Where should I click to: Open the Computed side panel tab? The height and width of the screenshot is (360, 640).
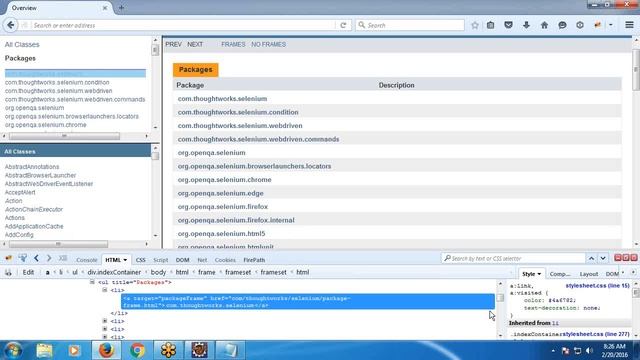pyautogui.click(x=560, y=274)
